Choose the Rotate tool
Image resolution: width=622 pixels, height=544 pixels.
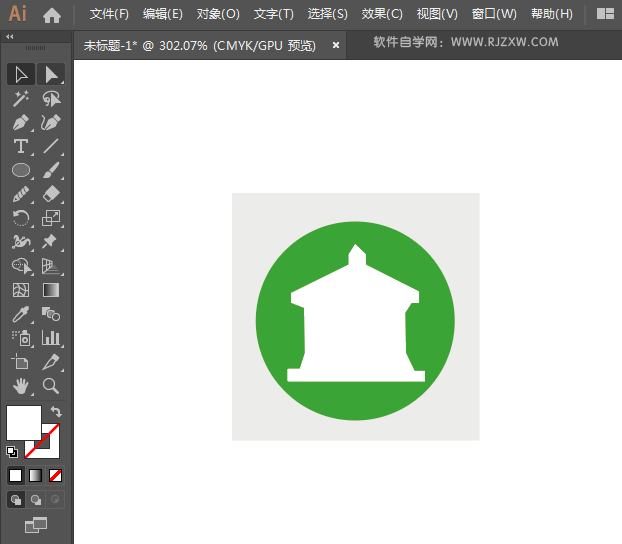click(21, 218)
